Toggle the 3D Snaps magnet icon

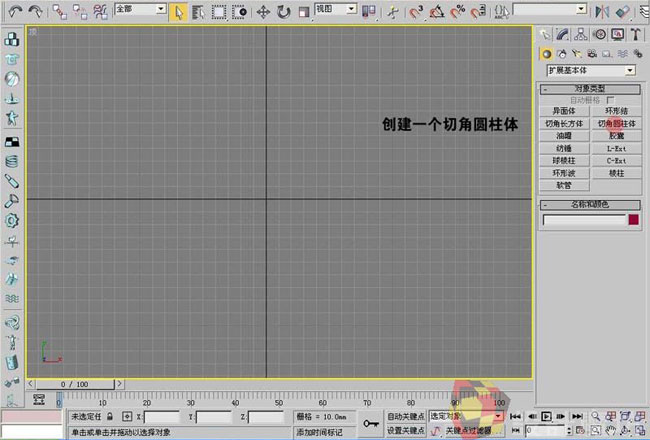pos(416,12)
